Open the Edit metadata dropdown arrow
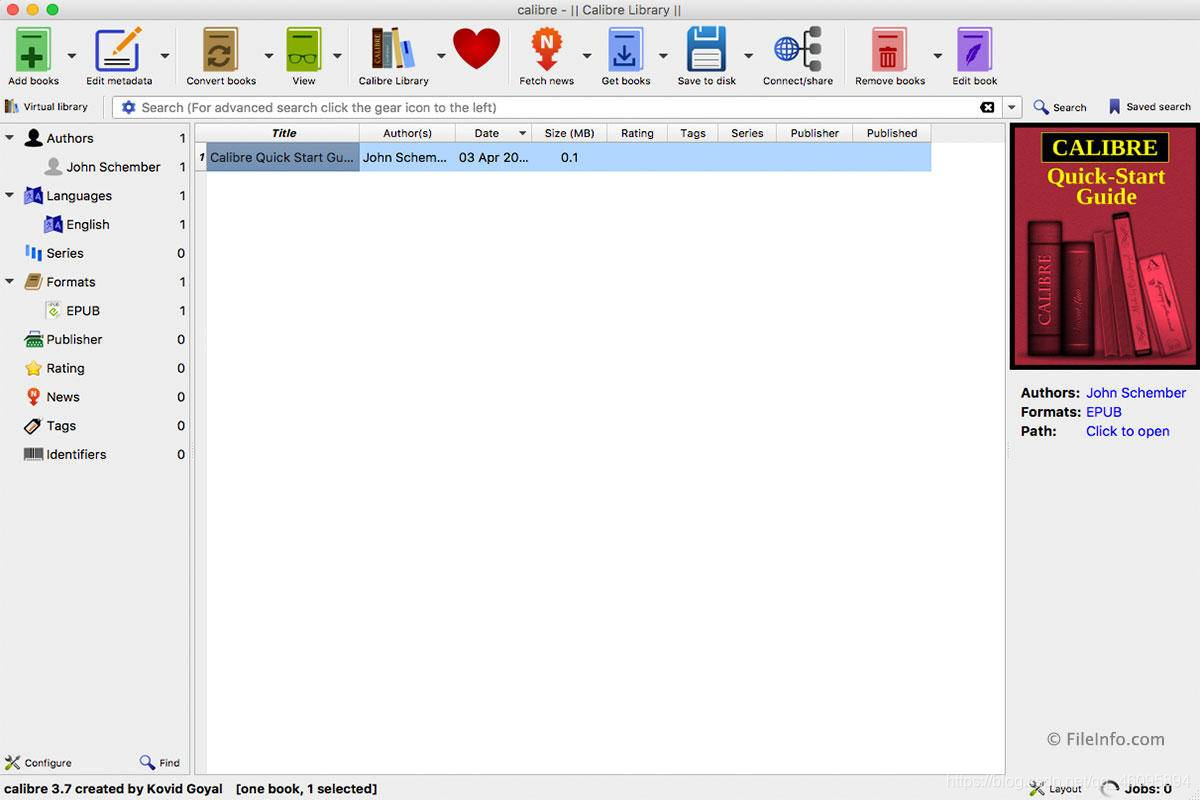 tap(164, 56)
